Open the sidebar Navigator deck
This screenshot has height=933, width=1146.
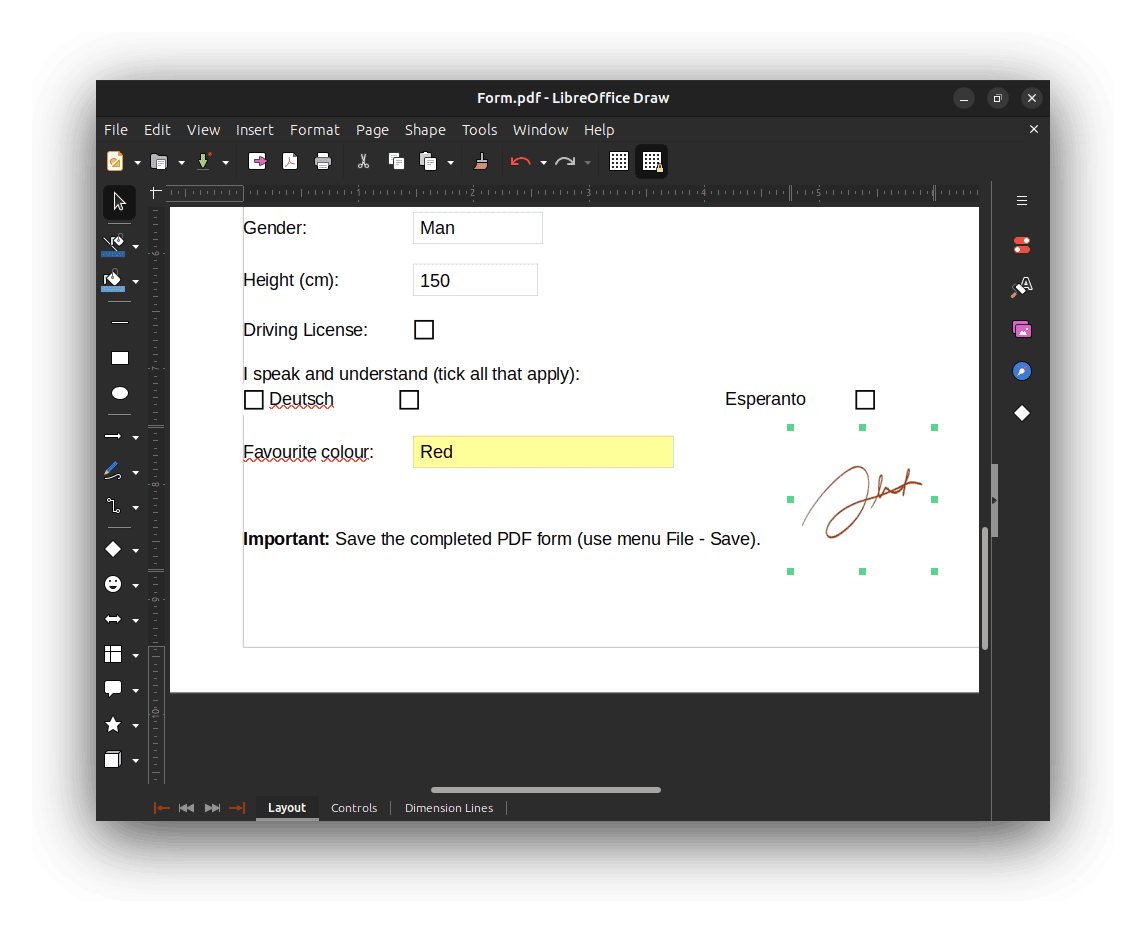(x=1022, y=371)
